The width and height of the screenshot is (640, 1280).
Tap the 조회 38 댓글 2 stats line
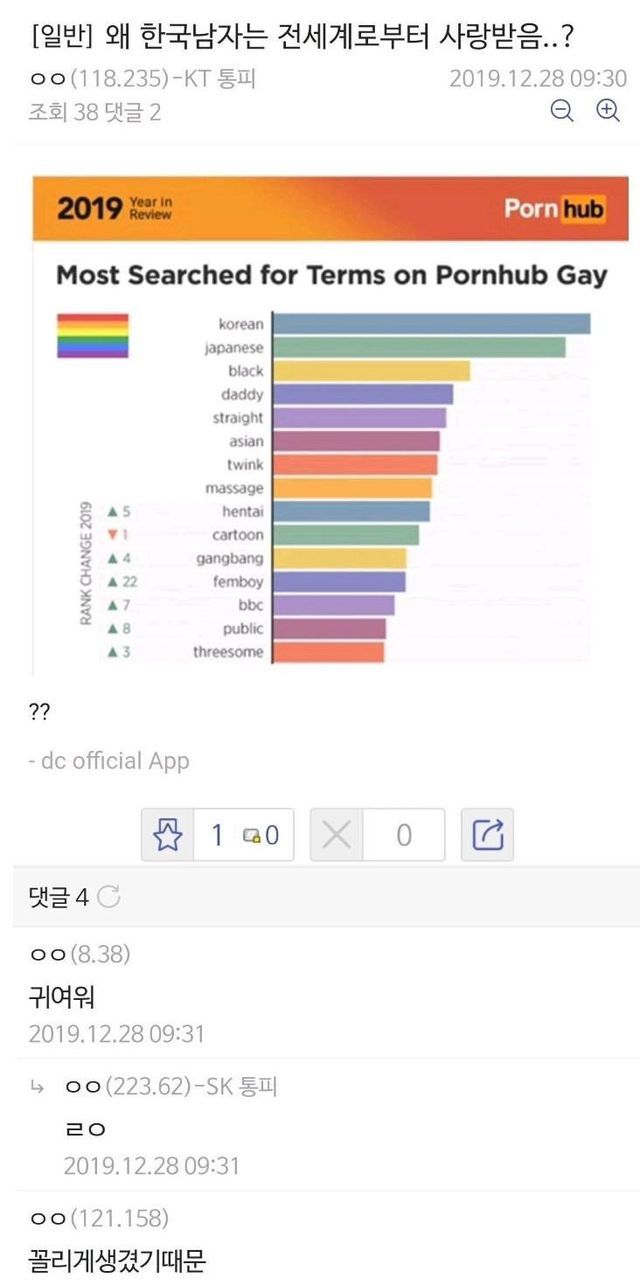tap(95, 112)
